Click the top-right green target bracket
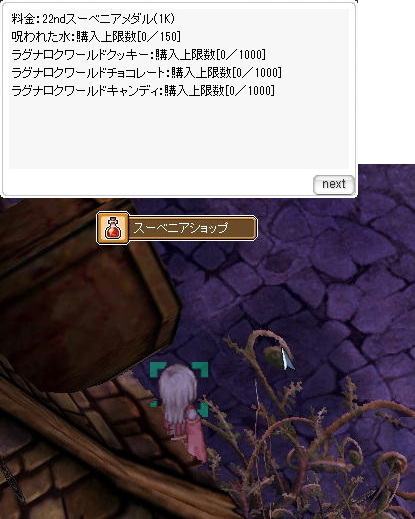The image size is (415, 519). pos(201,369)
